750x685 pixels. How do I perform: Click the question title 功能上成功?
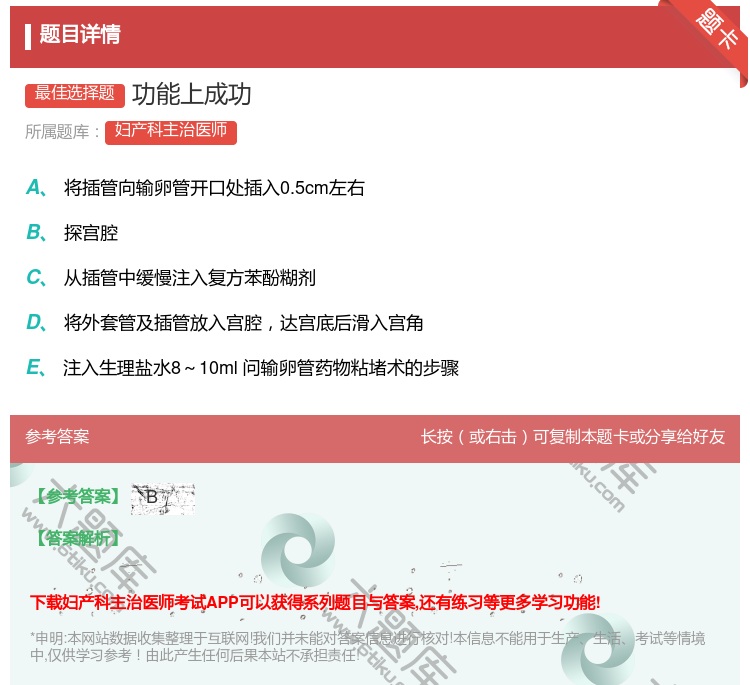pos(192,94)
